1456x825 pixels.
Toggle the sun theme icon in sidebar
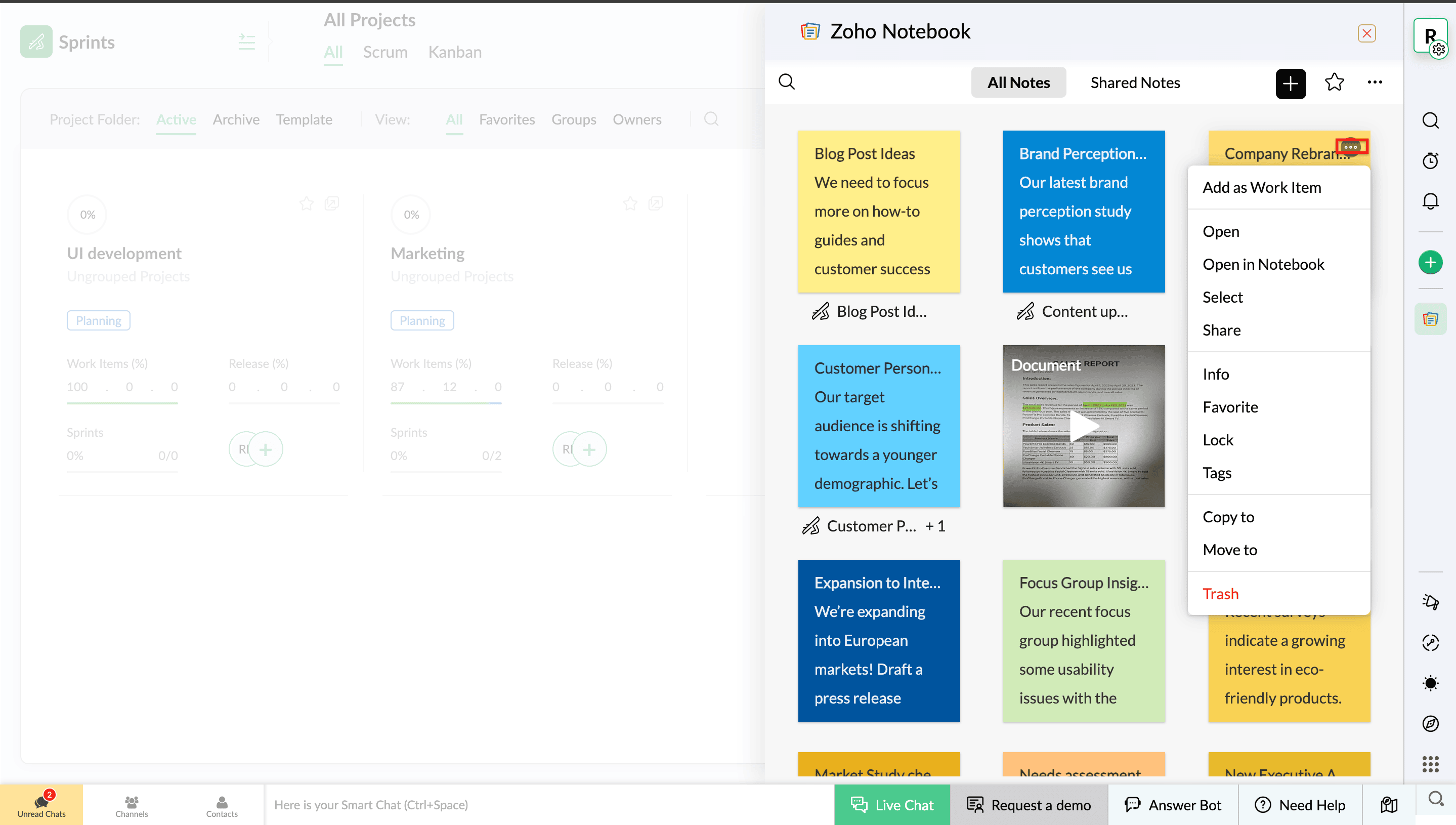1430,683
